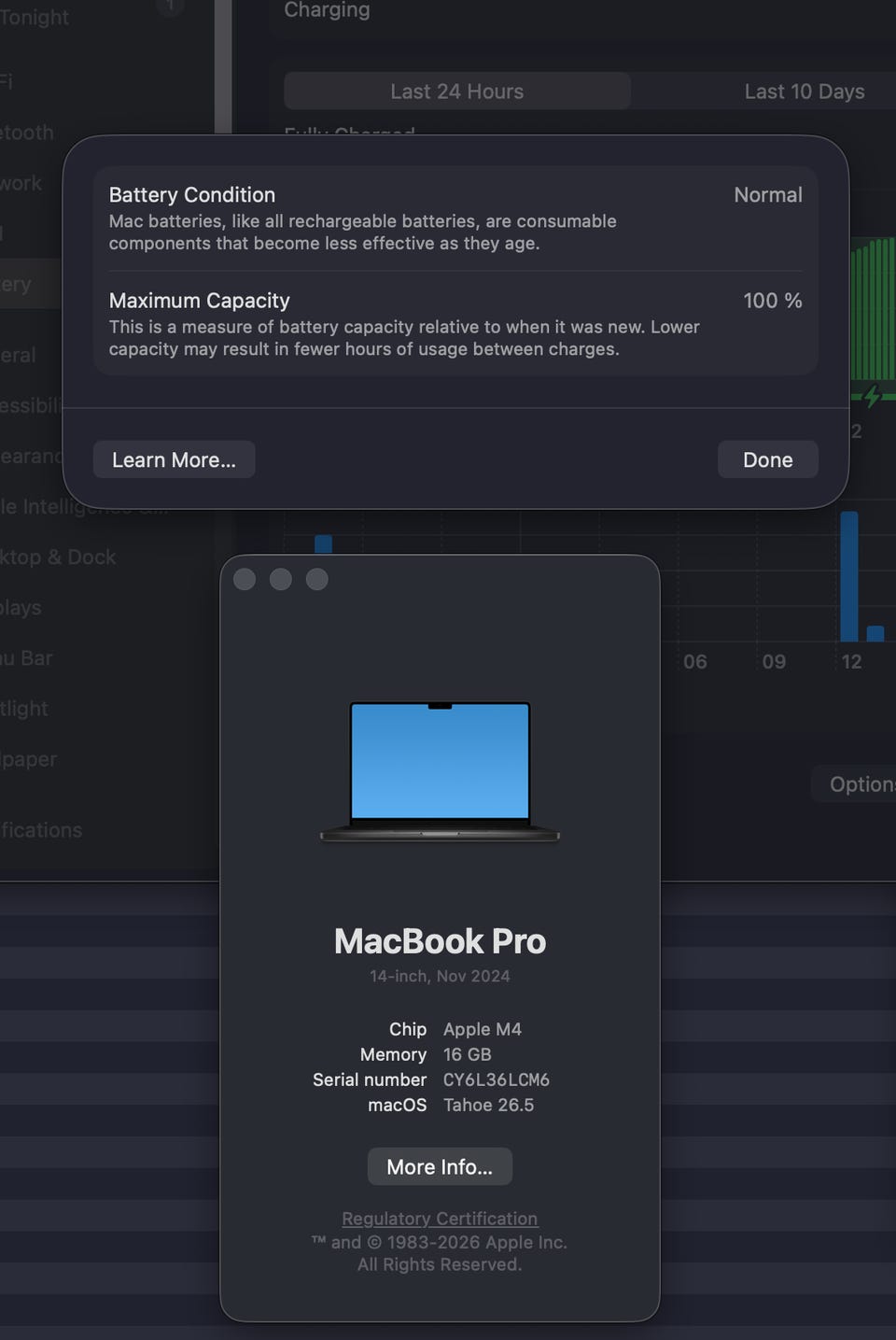The height and width of the screenshot is (1340, 896).
Task: Click the Charging status text
Action: (327, 10)
